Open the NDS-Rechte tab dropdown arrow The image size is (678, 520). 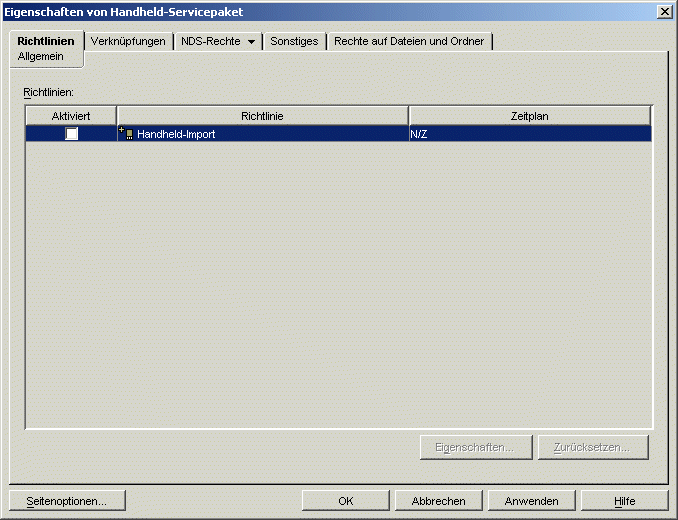coord(251,42)
